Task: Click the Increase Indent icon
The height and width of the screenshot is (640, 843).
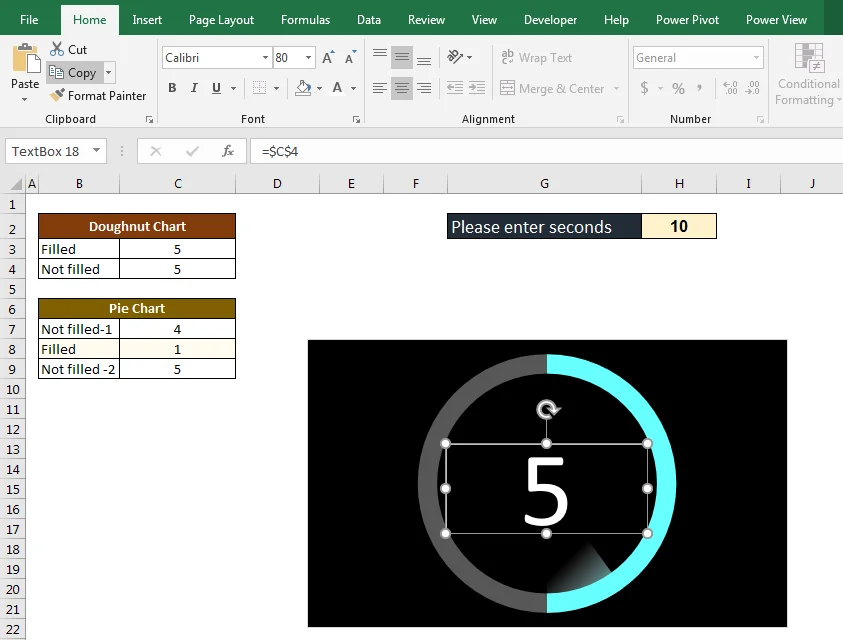Action: [x=478, y=88]
